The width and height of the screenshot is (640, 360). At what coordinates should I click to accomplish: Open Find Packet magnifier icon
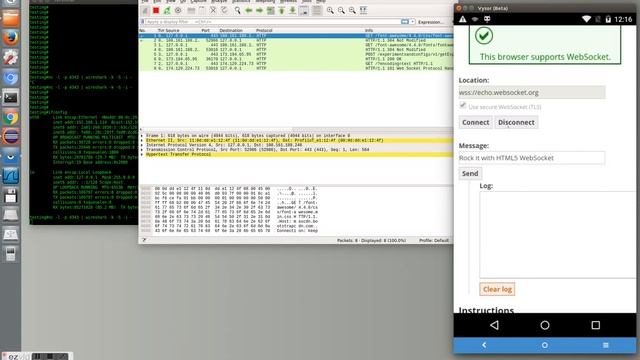(238, 11)
